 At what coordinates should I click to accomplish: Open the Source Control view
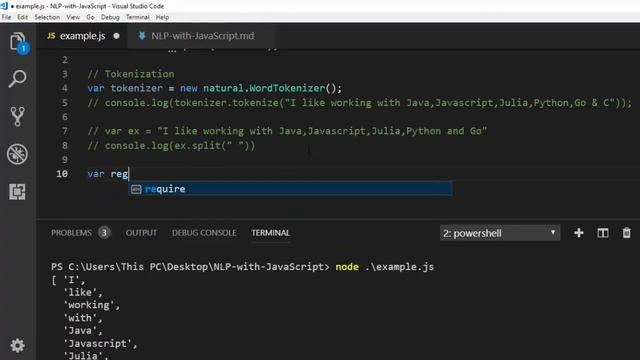click(18, 117)
